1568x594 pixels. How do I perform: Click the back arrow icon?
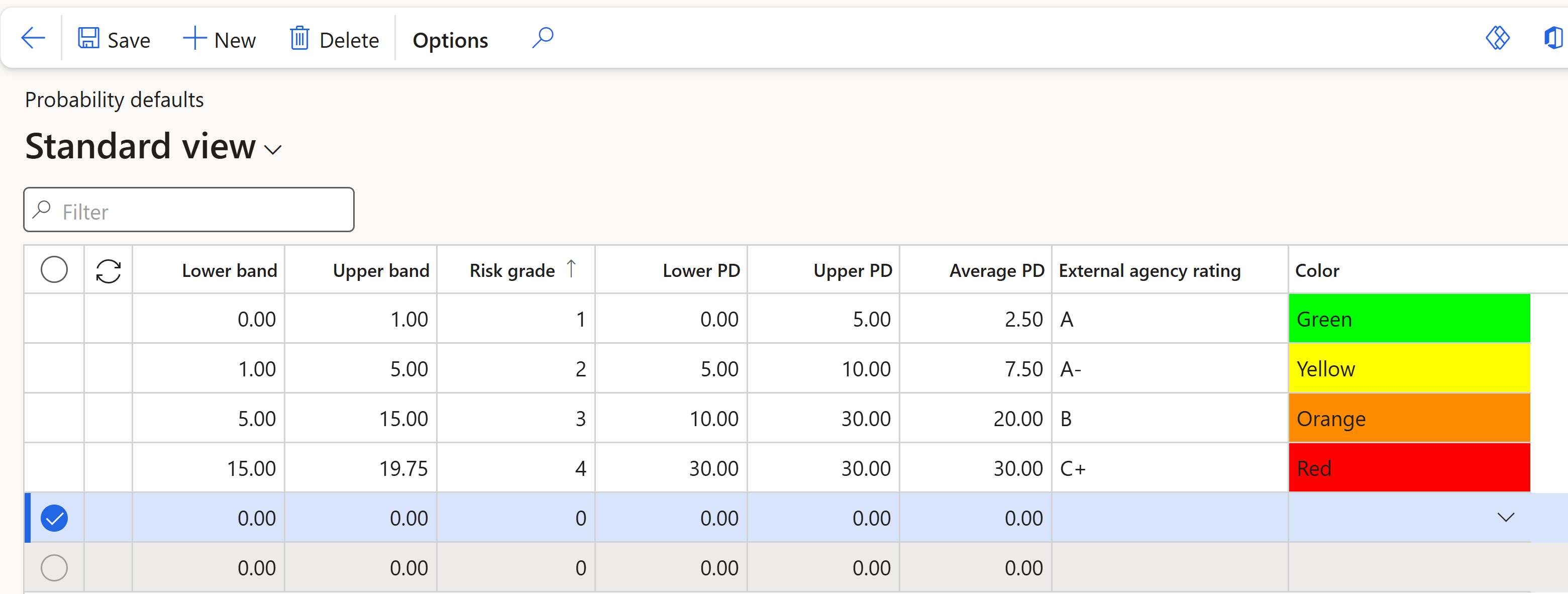click(33, 38)
